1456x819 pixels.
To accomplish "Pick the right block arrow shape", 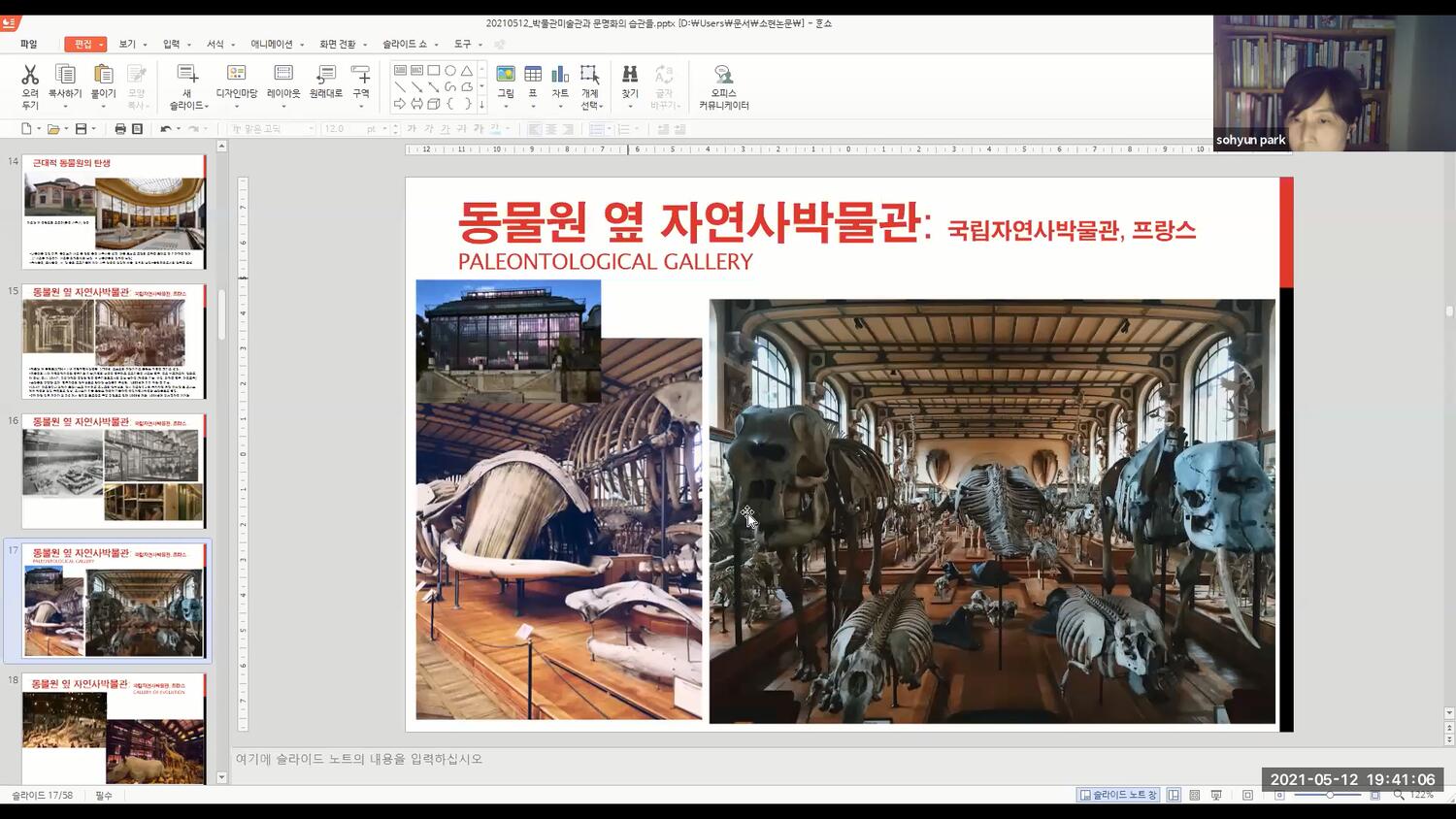I will (400, 104).
